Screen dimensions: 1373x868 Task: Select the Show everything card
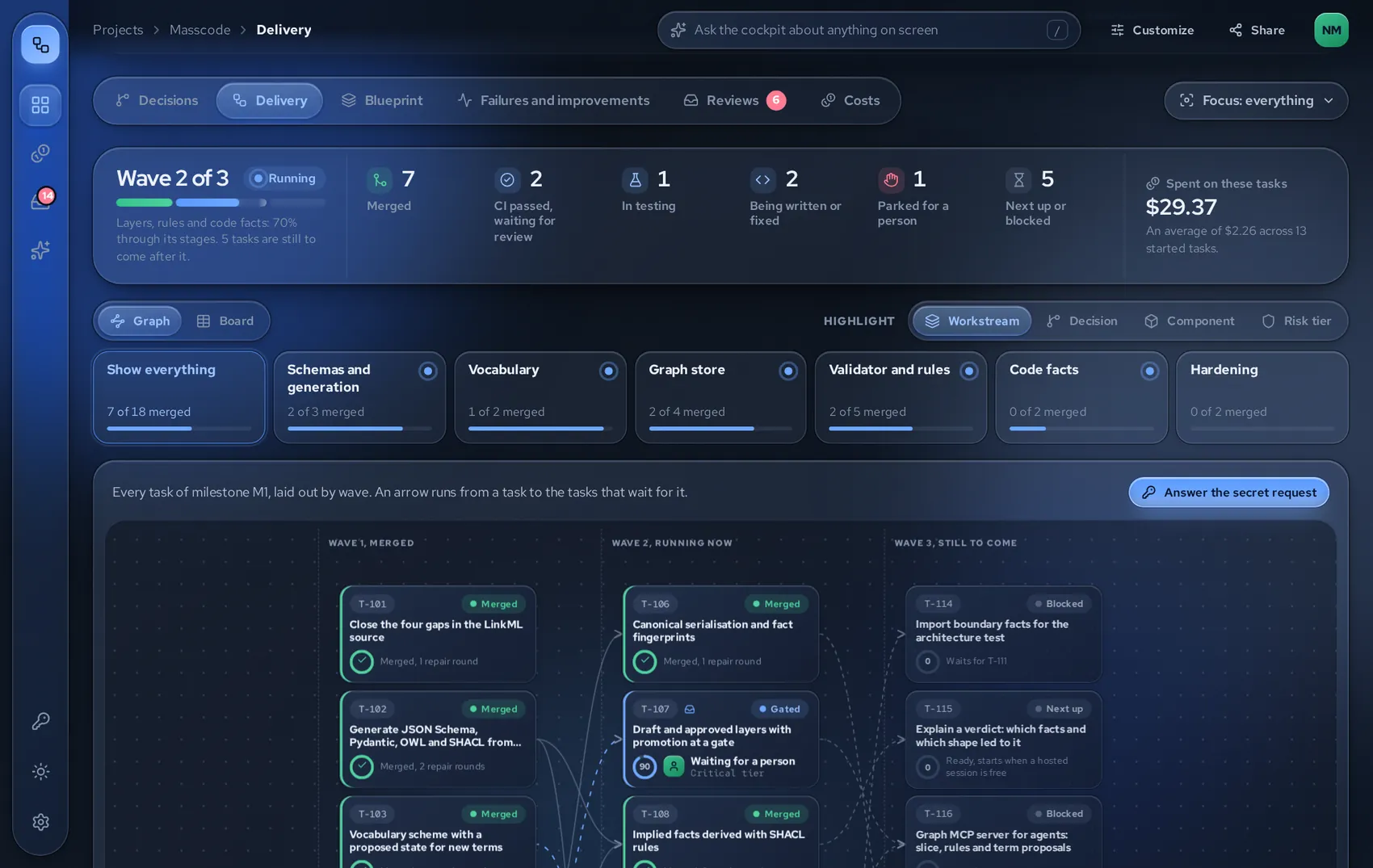178,397
